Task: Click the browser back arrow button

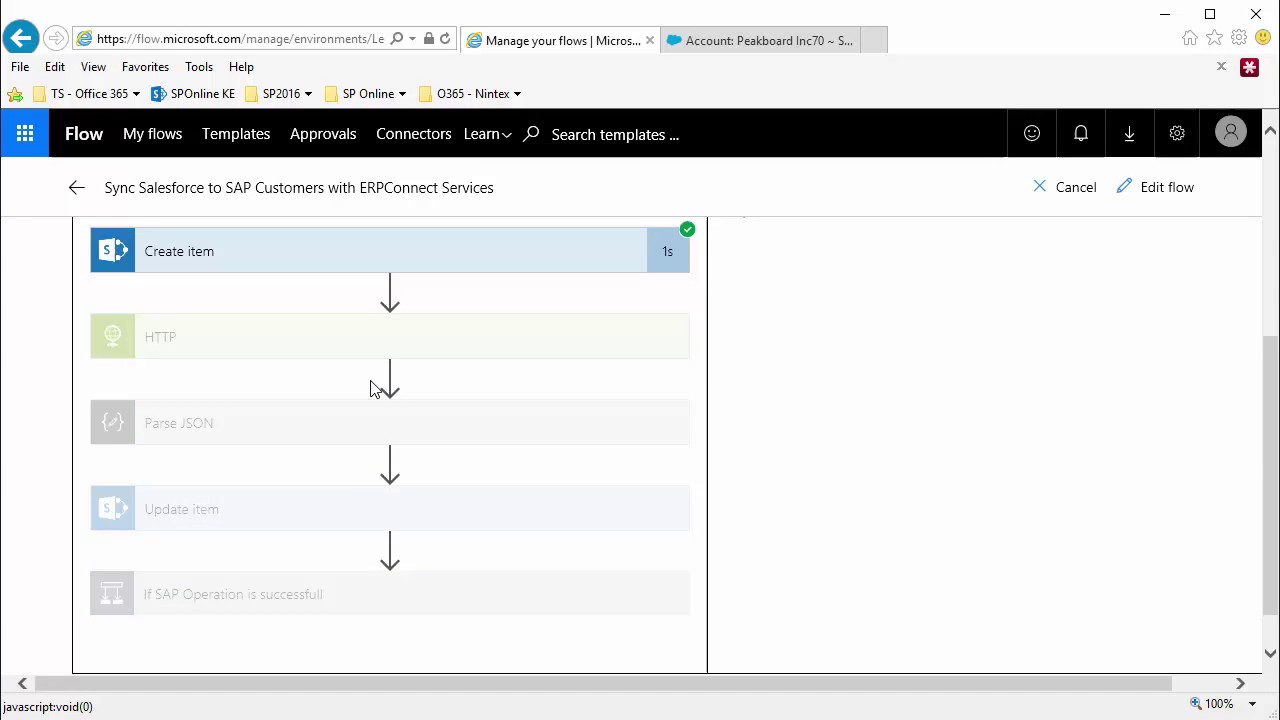Action: click(21, 39)
